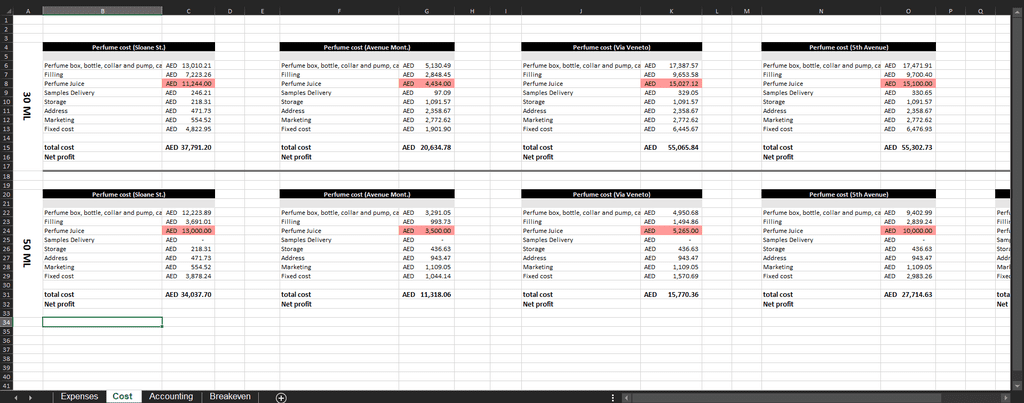
Task: Open the Accounting sheet tab
Action: [x=170, y=396]
